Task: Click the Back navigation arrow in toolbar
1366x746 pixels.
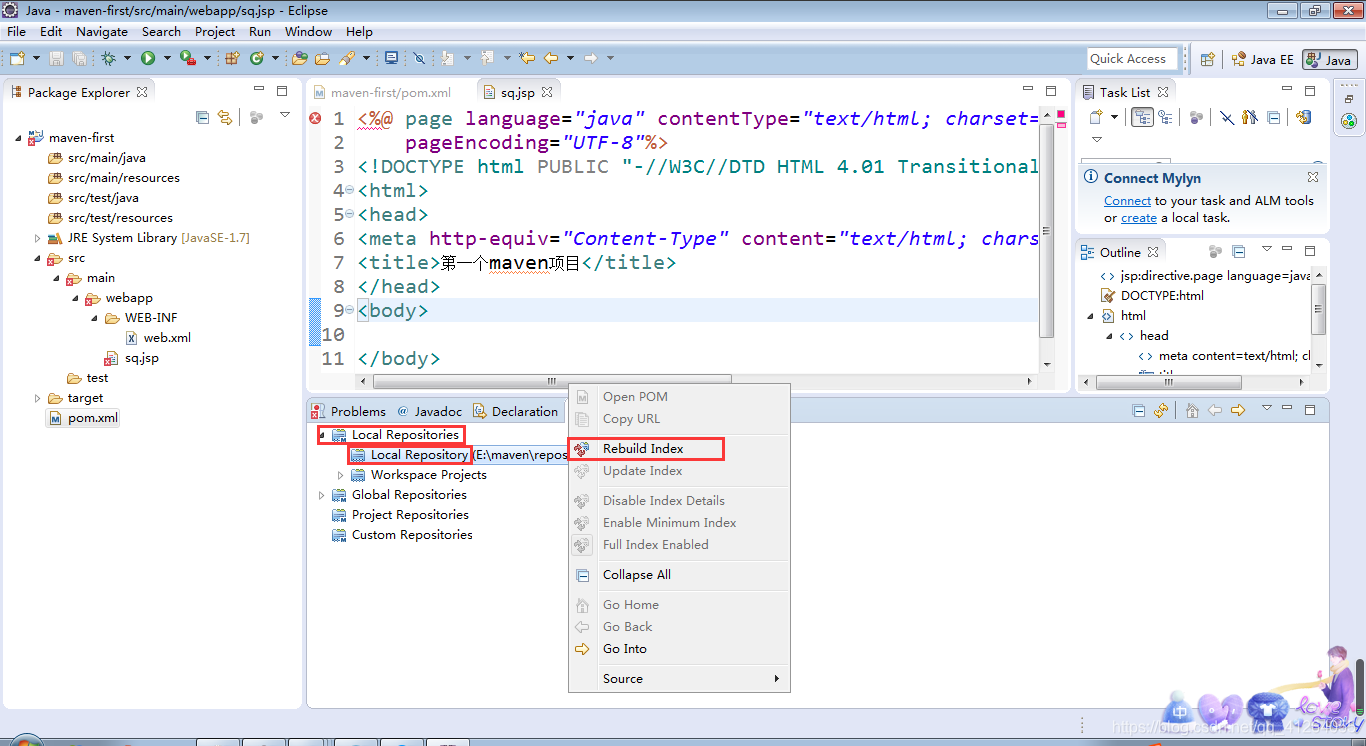Action: click(x=551, y=58)
